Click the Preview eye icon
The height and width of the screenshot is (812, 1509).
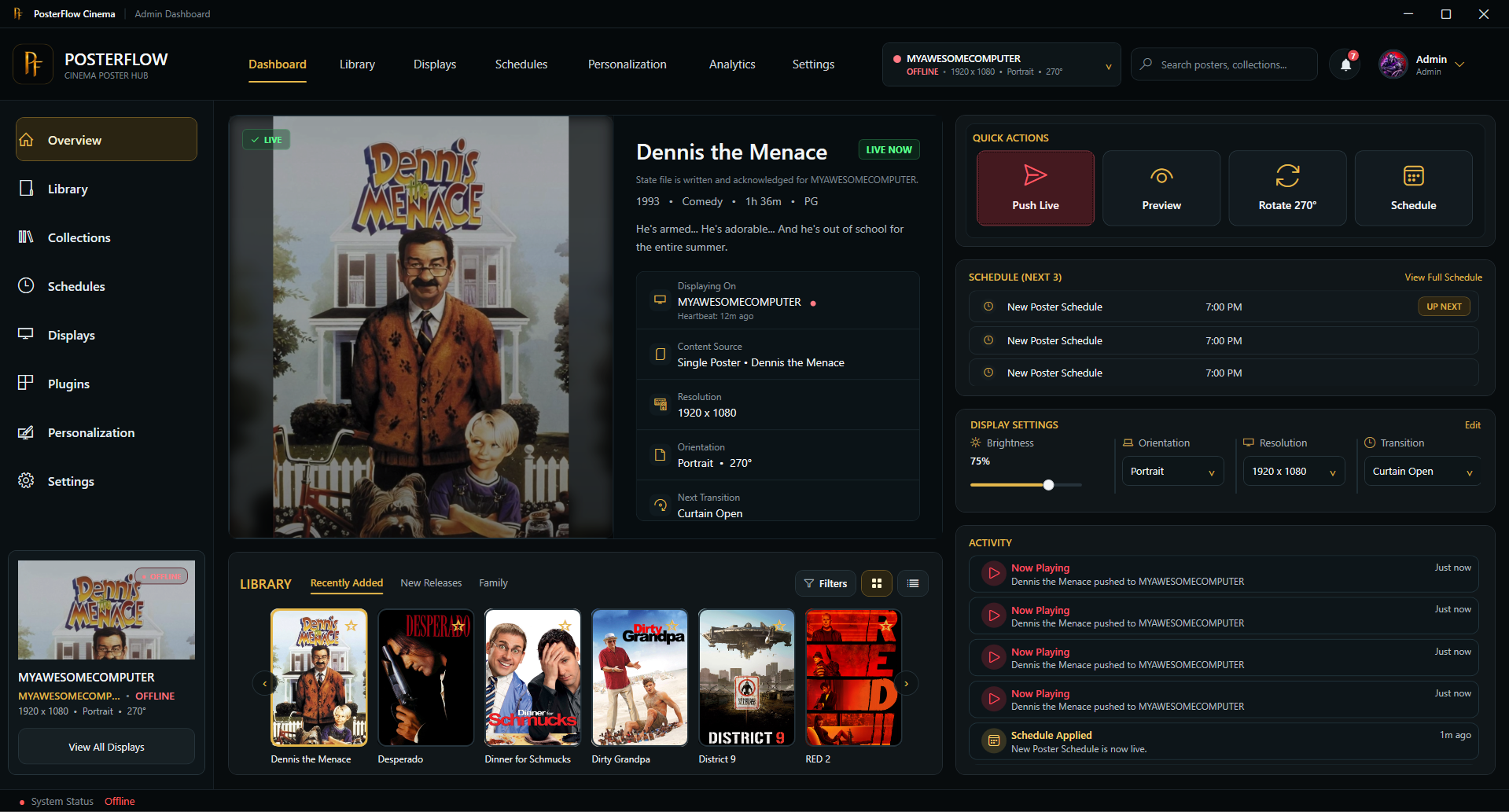click(x=1161, y=176)
